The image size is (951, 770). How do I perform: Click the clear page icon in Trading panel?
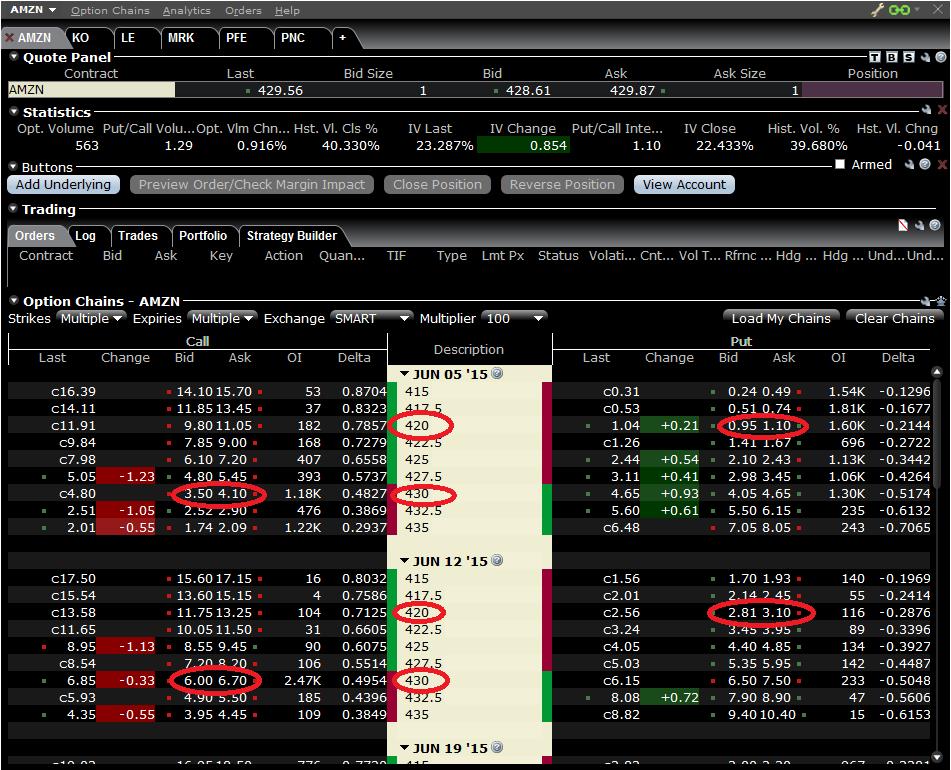pos(903,226)
